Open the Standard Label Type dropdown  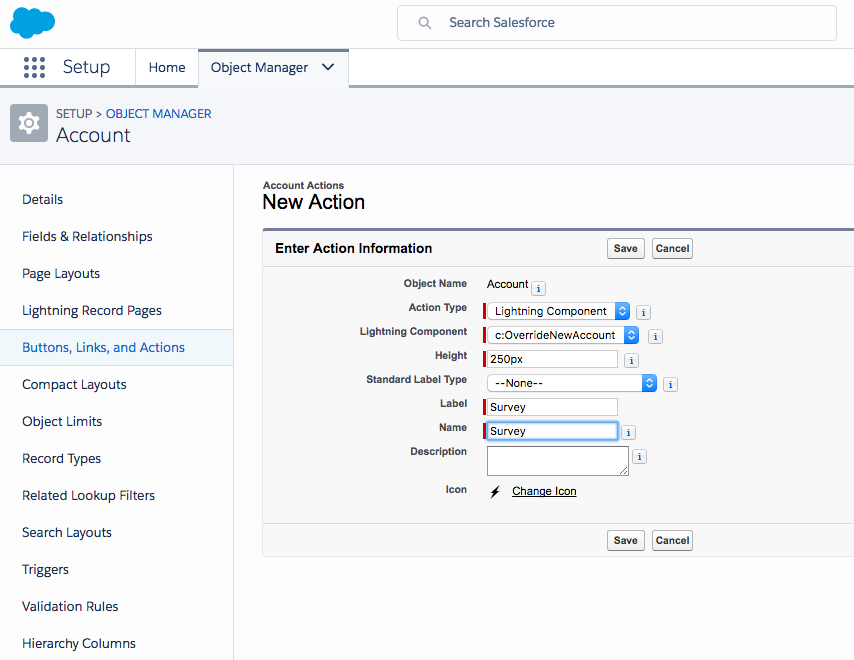pos(572,383)
